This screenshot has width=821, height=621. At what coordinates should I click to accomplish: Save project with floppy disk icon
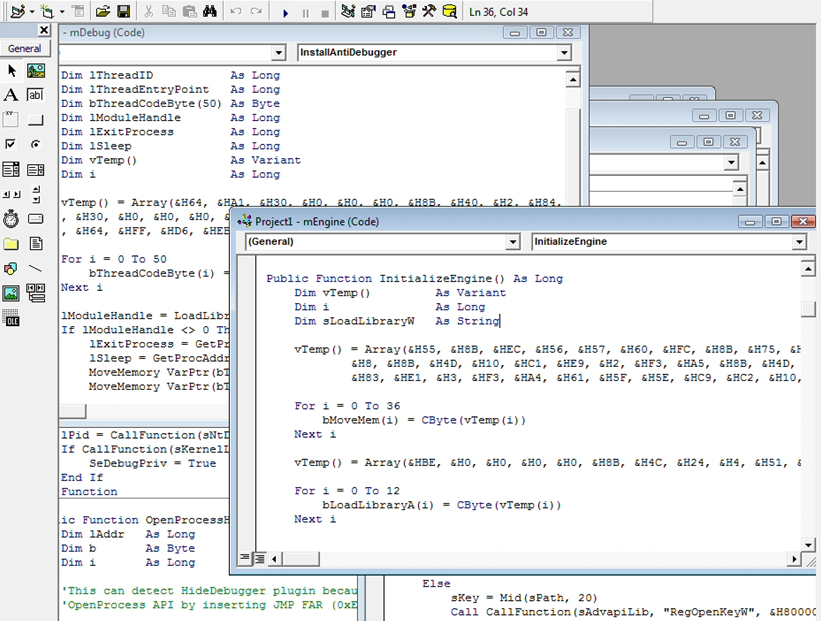(124, 11)
